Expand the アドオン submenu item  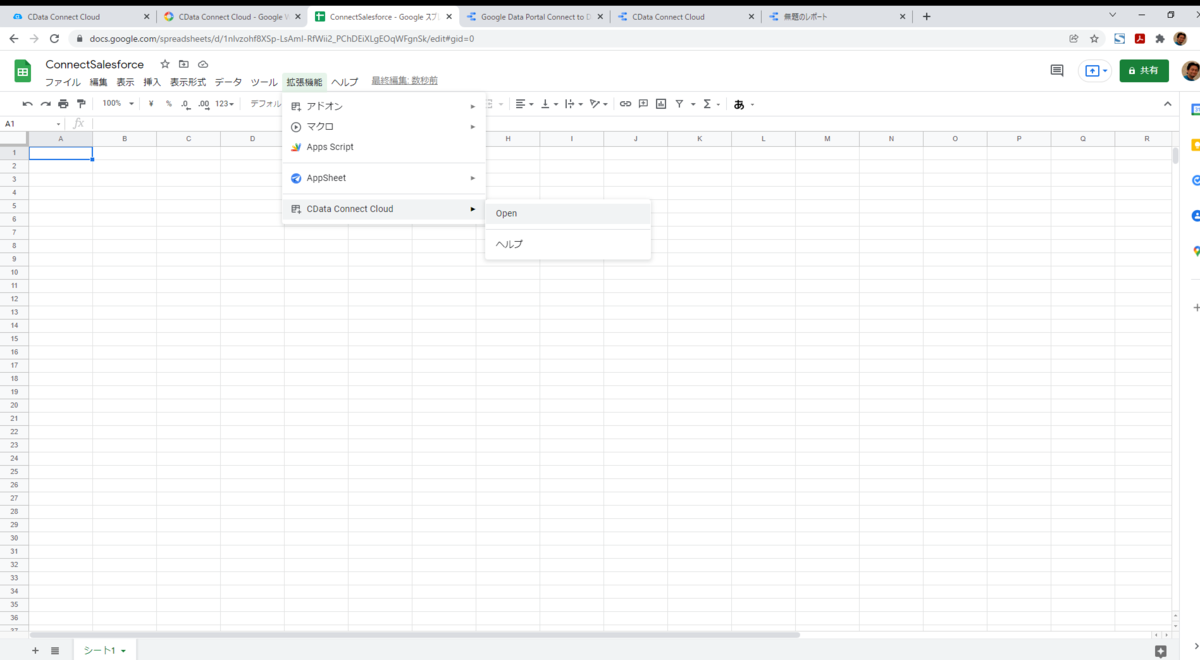point(384,106)
